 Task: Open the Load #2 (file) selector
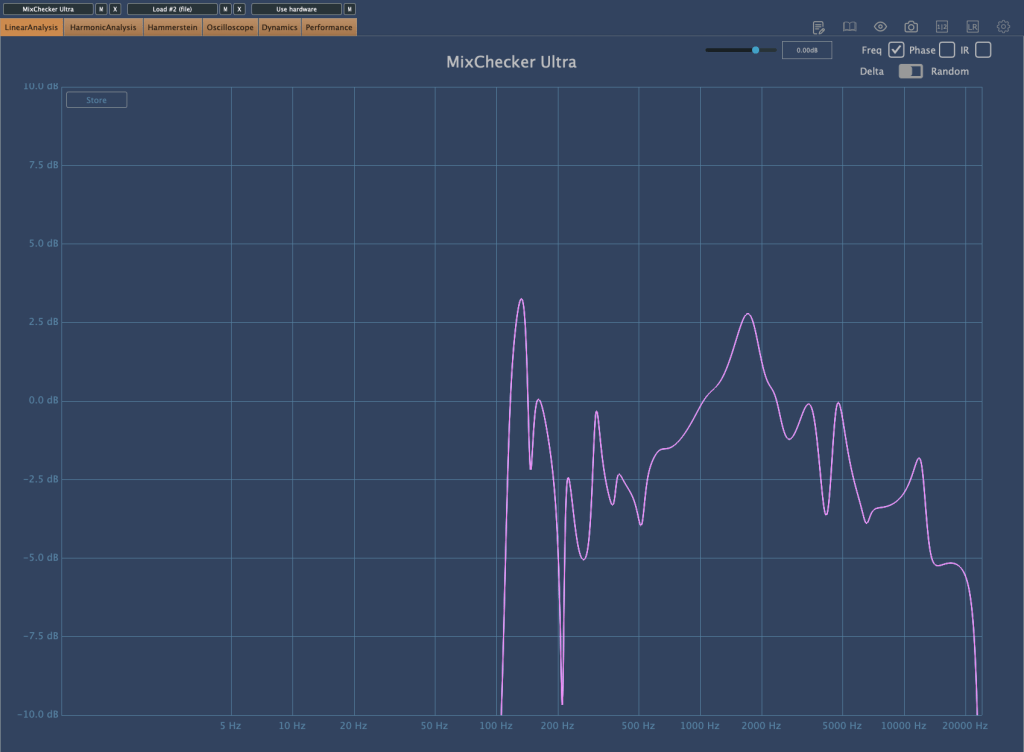tap(172, 9)
